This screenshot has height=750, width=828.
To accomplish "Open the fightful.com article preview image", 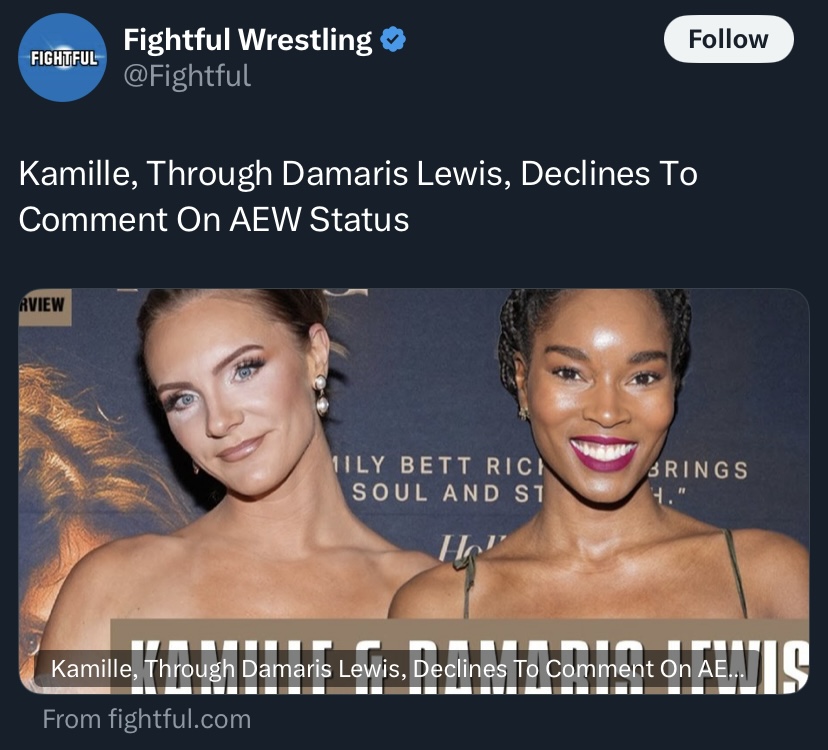I will tap(414, 491).
